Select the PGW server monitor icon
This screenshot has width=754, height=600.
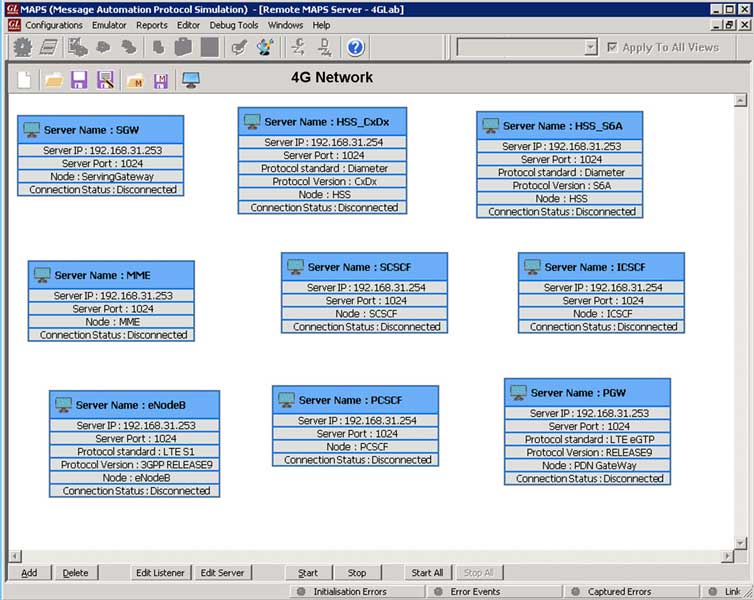pyautogui.click(x=518, y=393)
